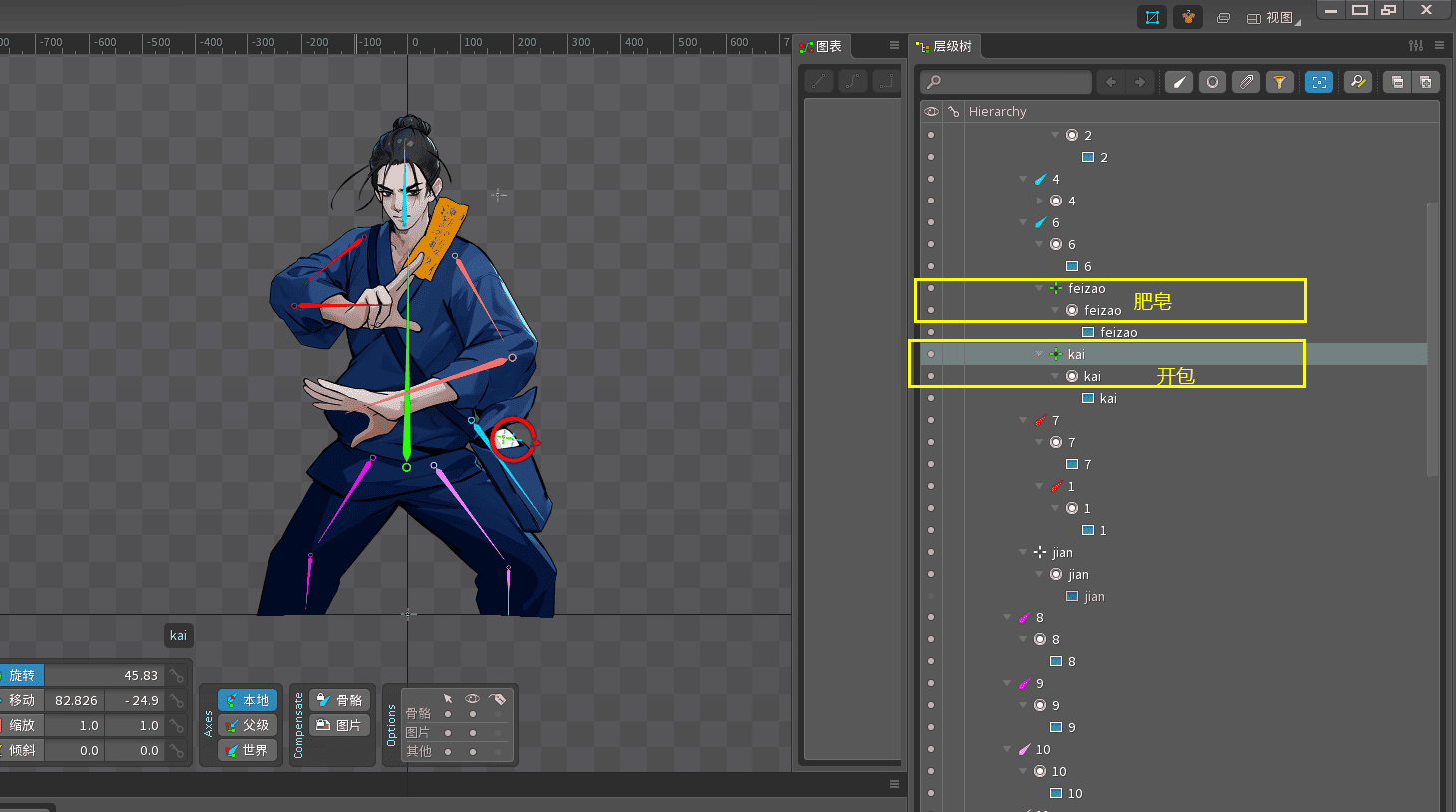This screenshot has height=812, width=1456.
Task: Click the slot filter circle icon
Action: 1213,82
